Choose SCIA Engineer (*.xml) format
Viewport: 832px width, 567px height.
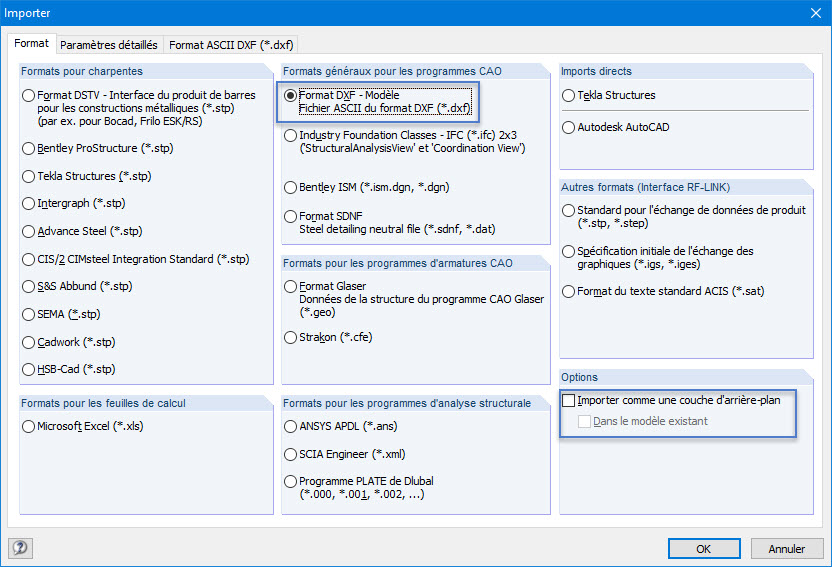coord(290,454)
